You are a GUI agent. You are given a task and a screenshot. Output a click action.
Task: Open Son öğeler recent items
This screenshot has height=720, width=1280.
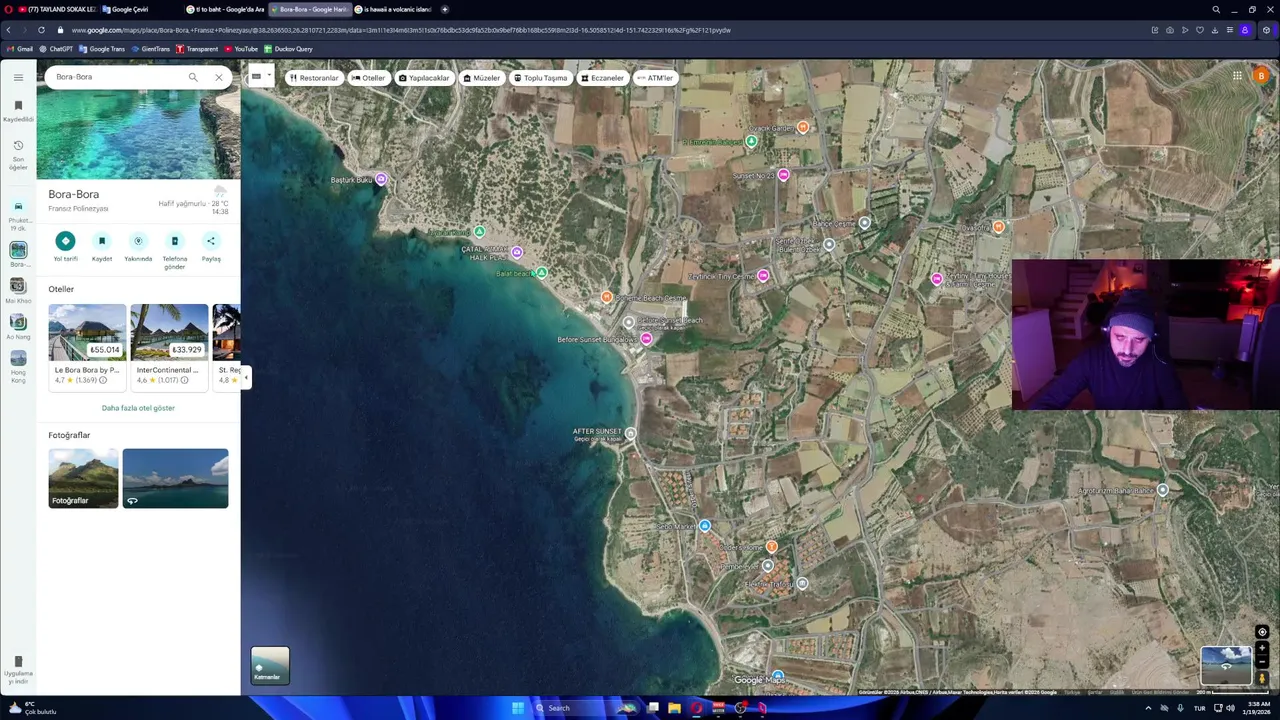[x=18, y=154]
